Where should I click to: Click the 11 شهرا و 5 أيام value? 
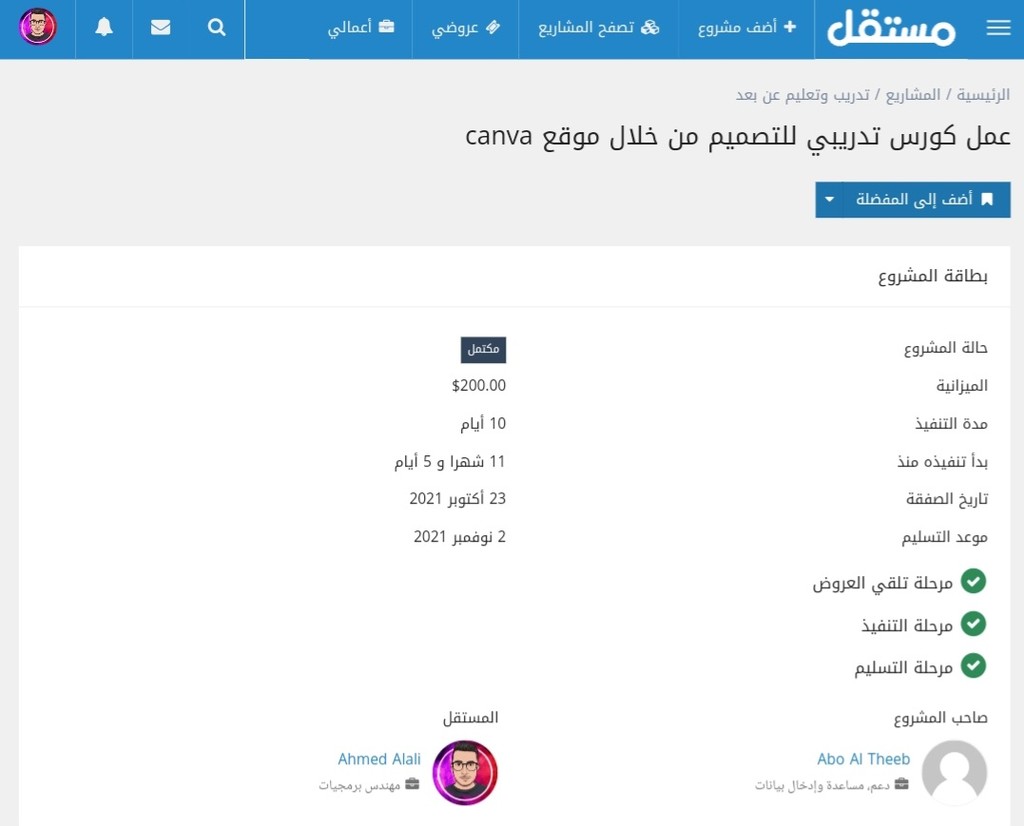(449, 462)
